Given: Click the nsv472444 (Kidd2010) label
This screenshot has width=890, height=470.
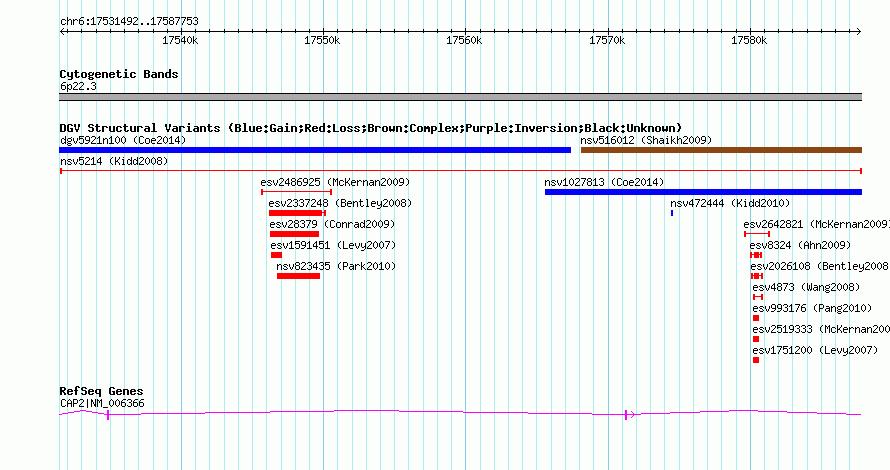Looking at the screenshot, I should 730,203.
